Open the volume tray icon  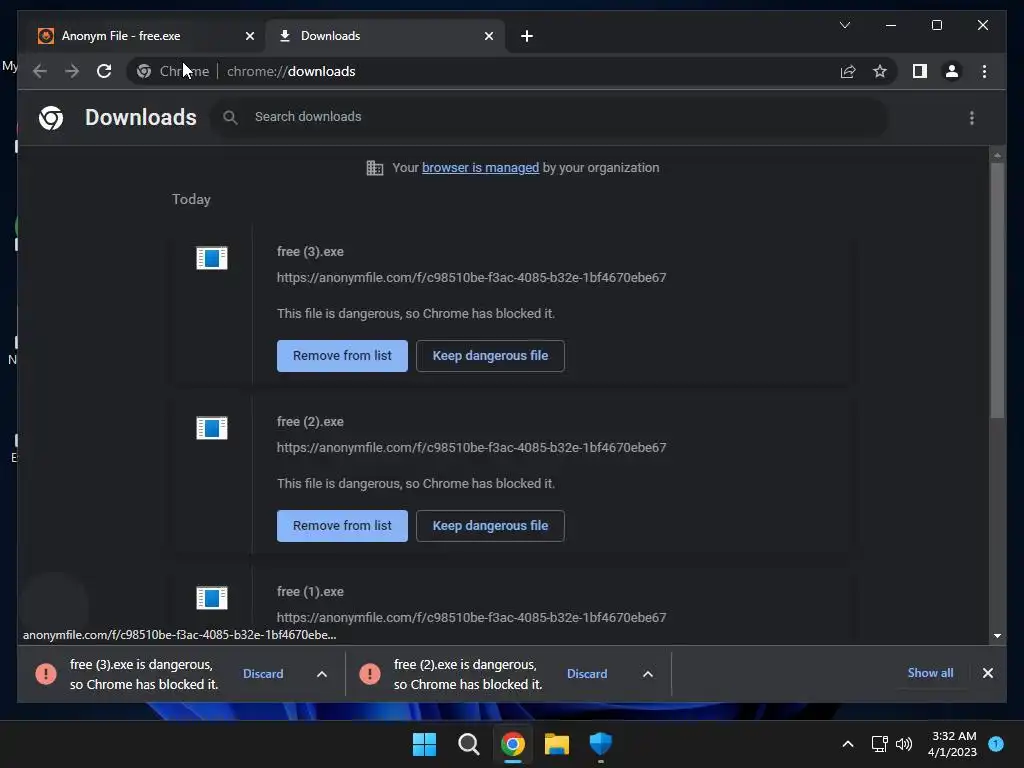pyautogui.click(x=904, y=744)
